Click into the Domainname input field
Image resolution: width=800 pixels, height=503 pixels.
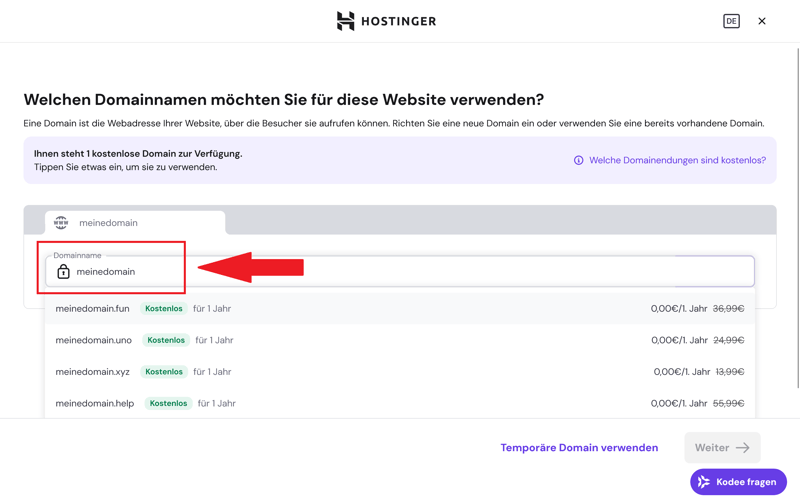point(400,272)
